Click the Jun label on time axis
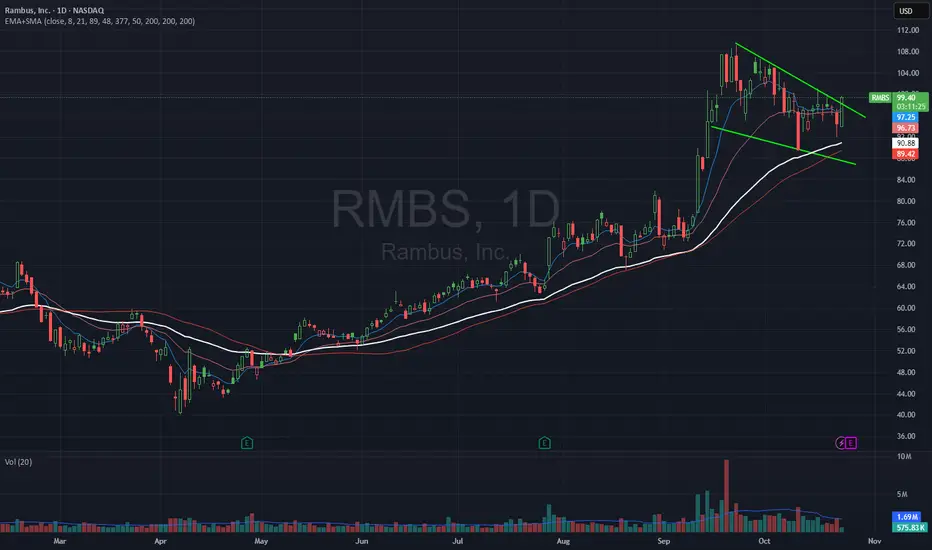Image resolution: width=932 pixels, height=550 pixels. coord(361,541)
